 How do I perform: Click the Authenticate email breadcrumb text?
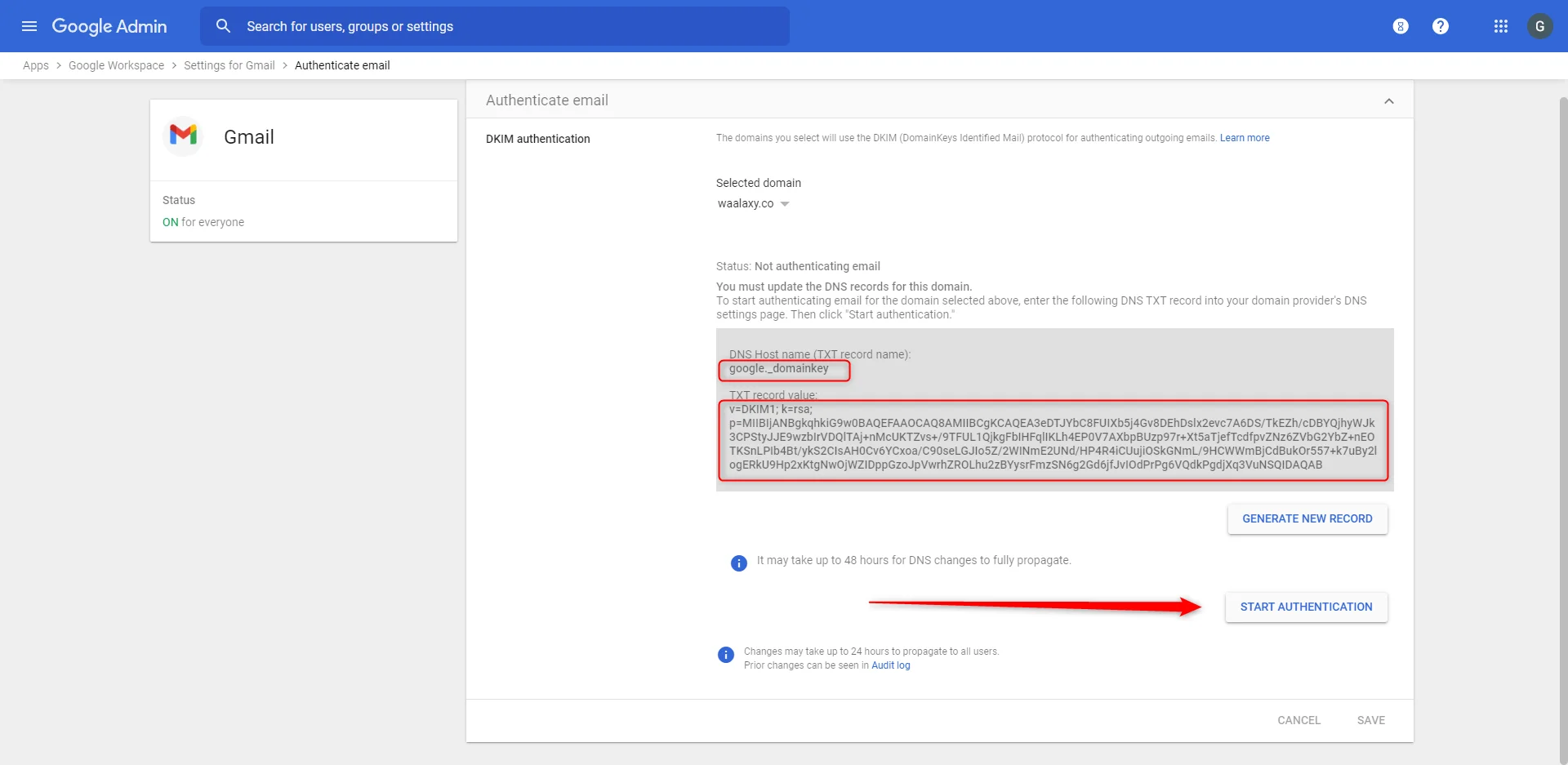click(x=342, y=65)
